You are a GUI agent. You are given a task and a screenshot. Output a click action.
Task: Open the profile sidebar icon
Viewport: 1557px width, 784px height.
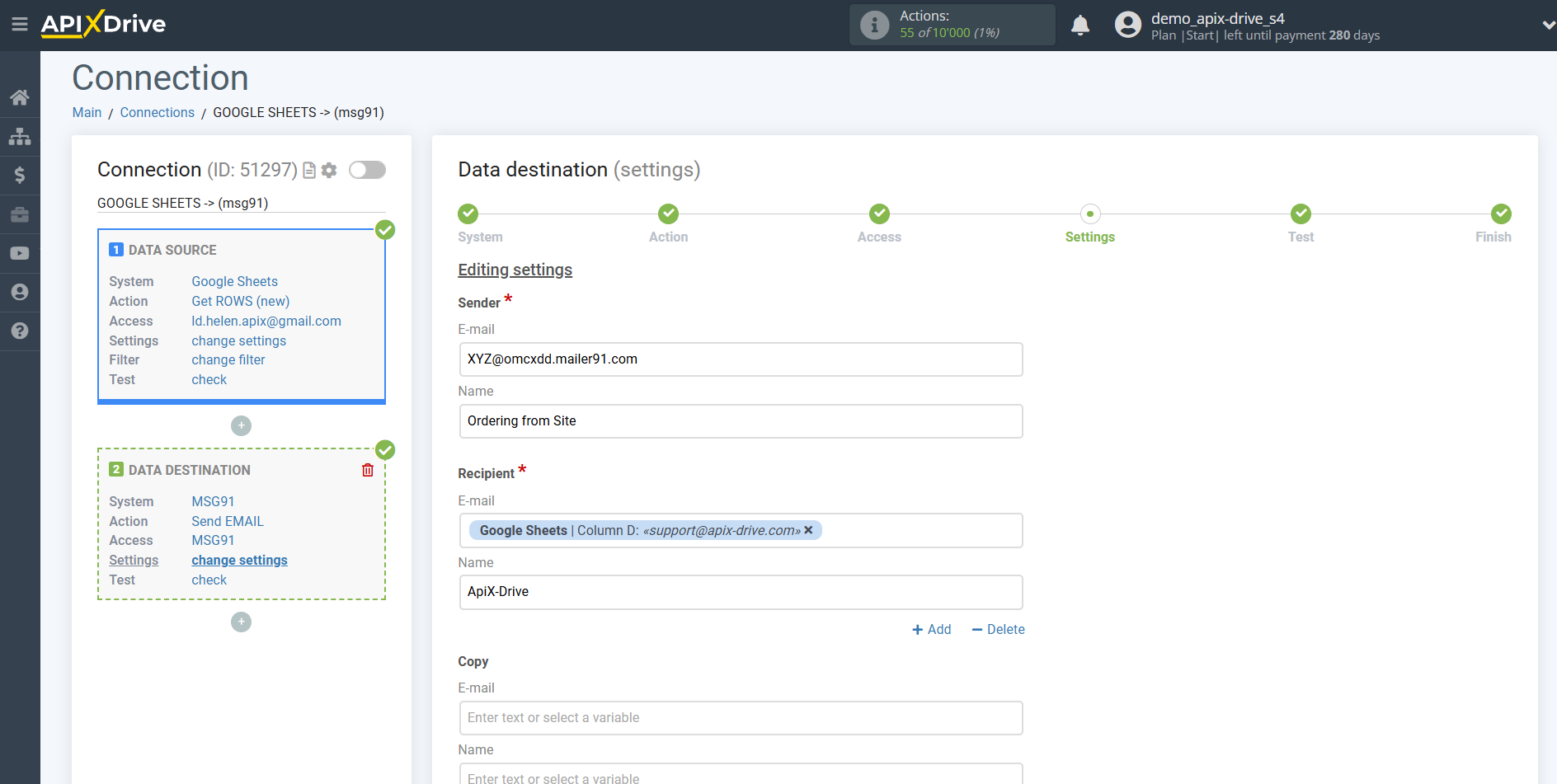(20, 292)
